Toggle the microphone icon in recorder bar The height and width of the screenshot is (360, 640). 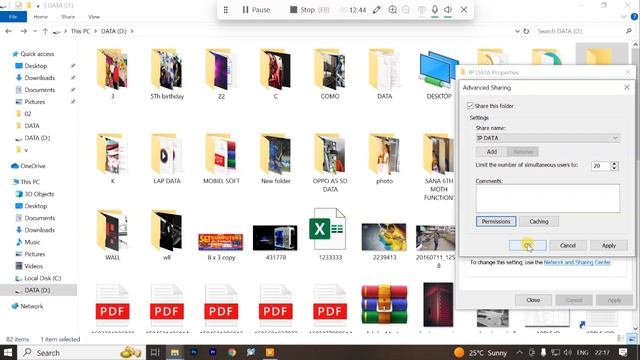pos(435,10)
